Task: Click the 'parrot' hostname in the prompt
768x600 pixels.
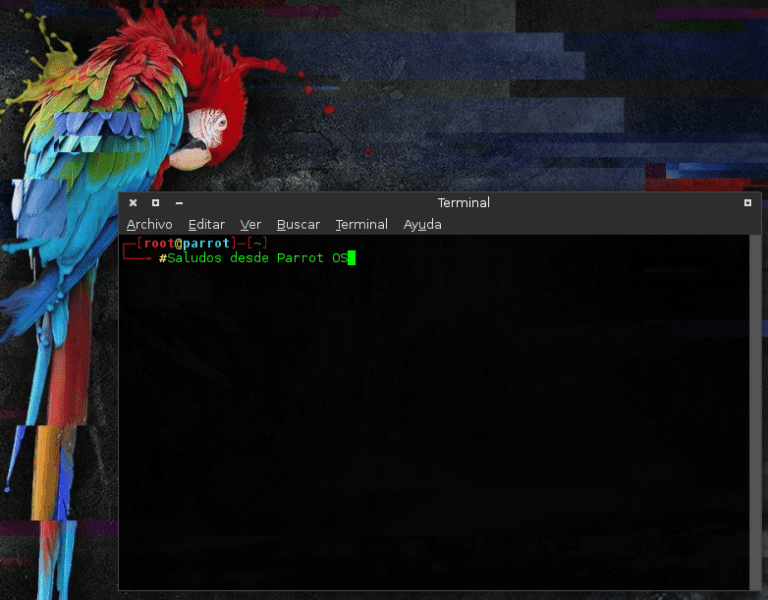Action: tap(205, 243)
